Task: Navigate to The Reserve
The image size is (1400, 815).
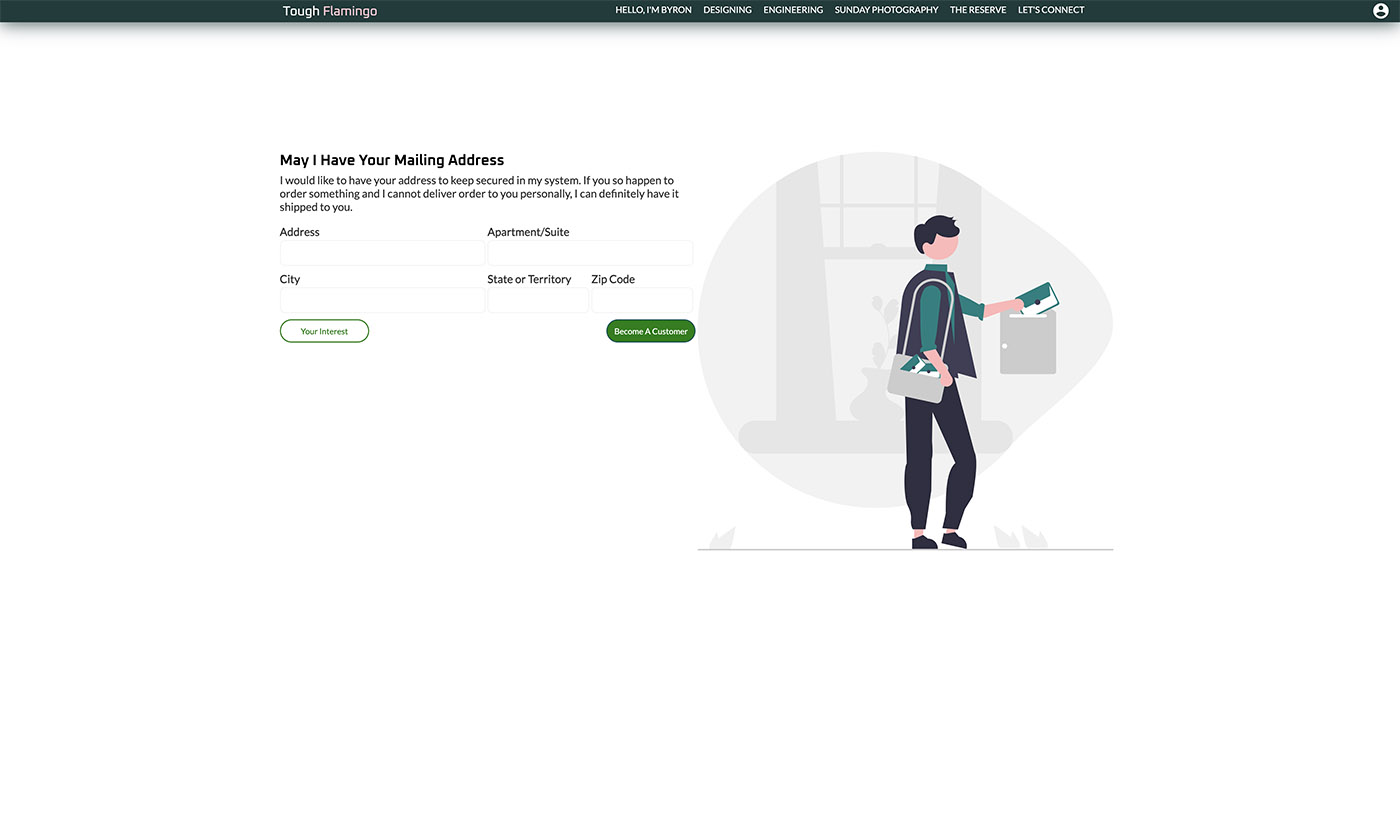Action: 978,10
